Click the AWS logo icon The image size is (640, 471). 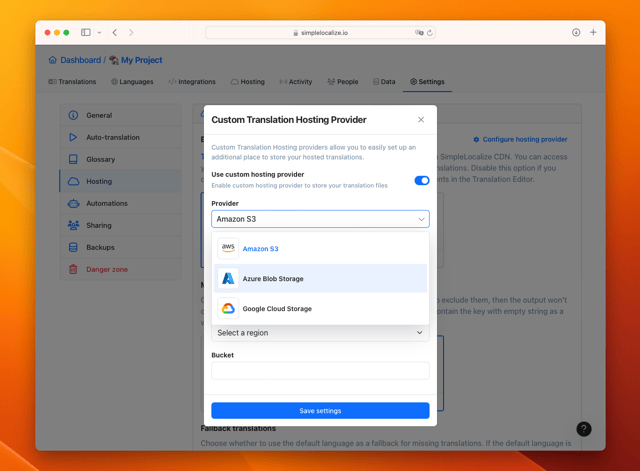[x=228, y=248]
